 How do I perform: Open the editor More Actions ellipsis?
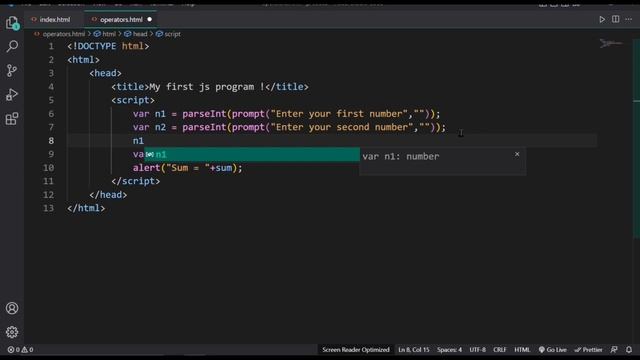point(629,19)
